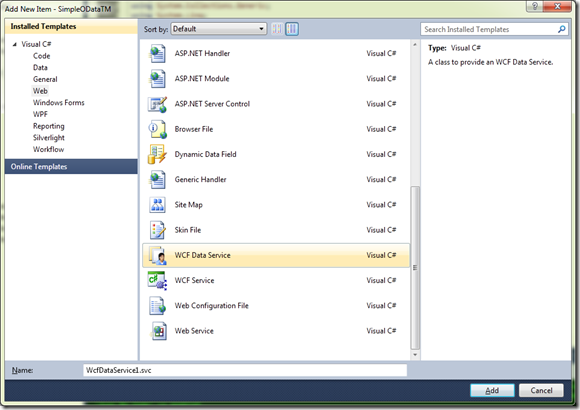This screenshot has height=410, width=580.
Task: Select the Site Map template icon
Action: click(157, 205)
